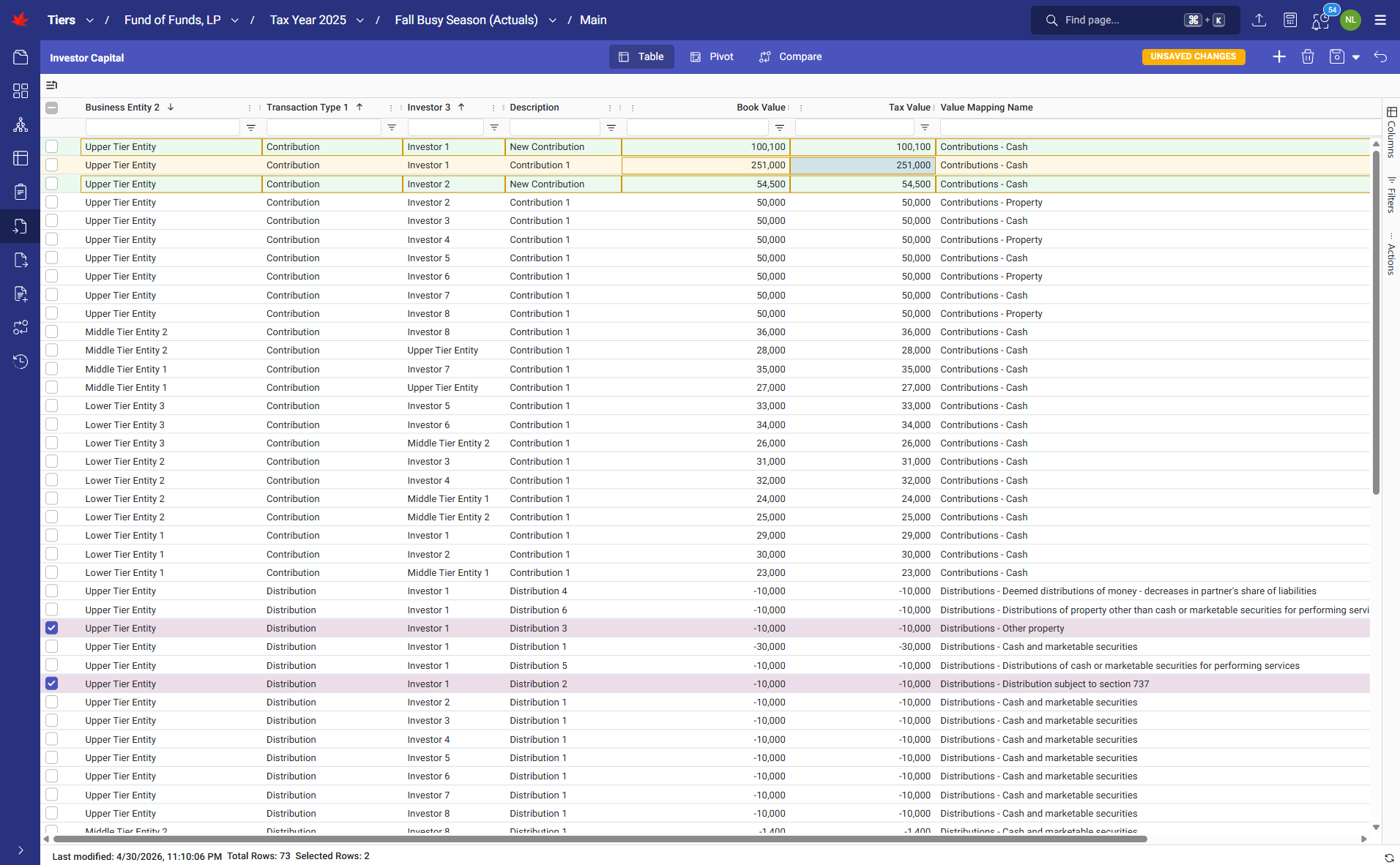Screen dimensions: 1400x865
Task: Uncheck the Distribution 3 row checkbox
Action: click(51, 628)
